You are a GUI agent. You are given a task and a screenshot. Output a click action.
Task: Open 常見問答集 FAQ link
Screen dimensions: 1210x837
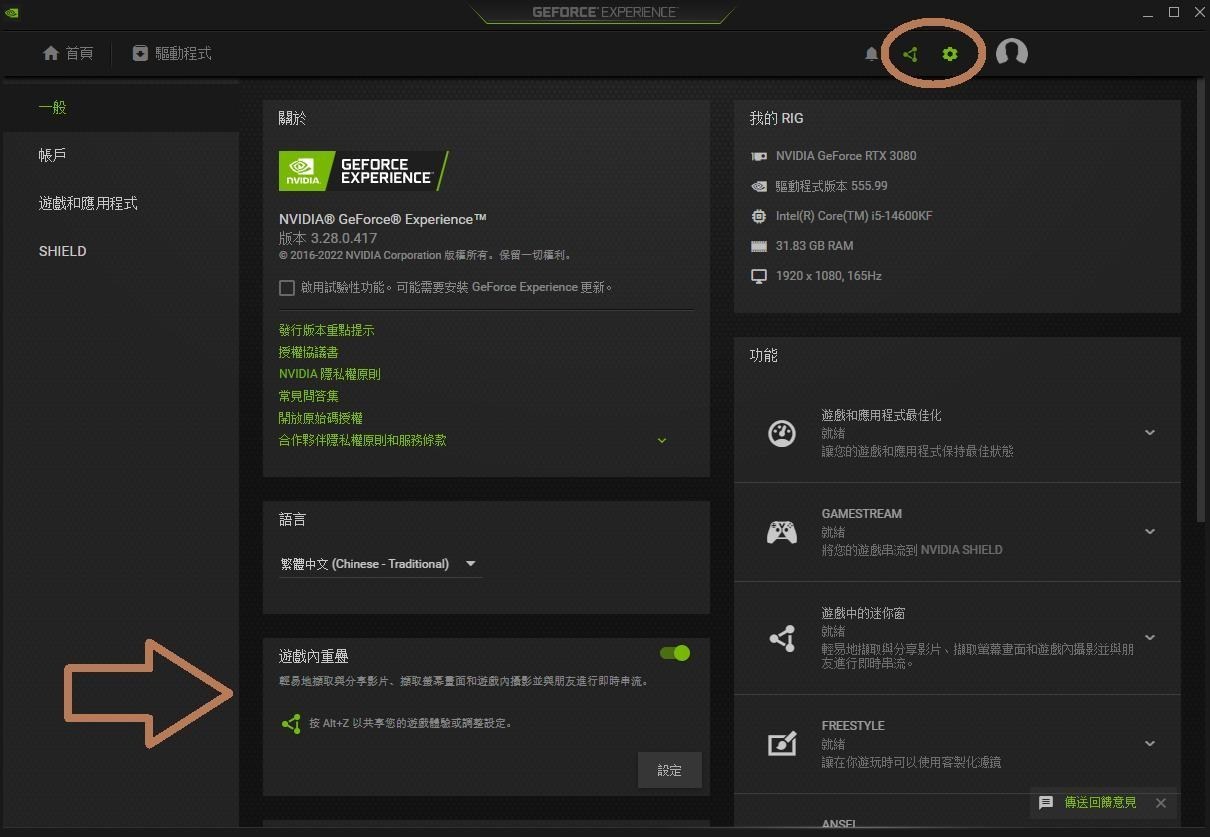click(309, 396)
